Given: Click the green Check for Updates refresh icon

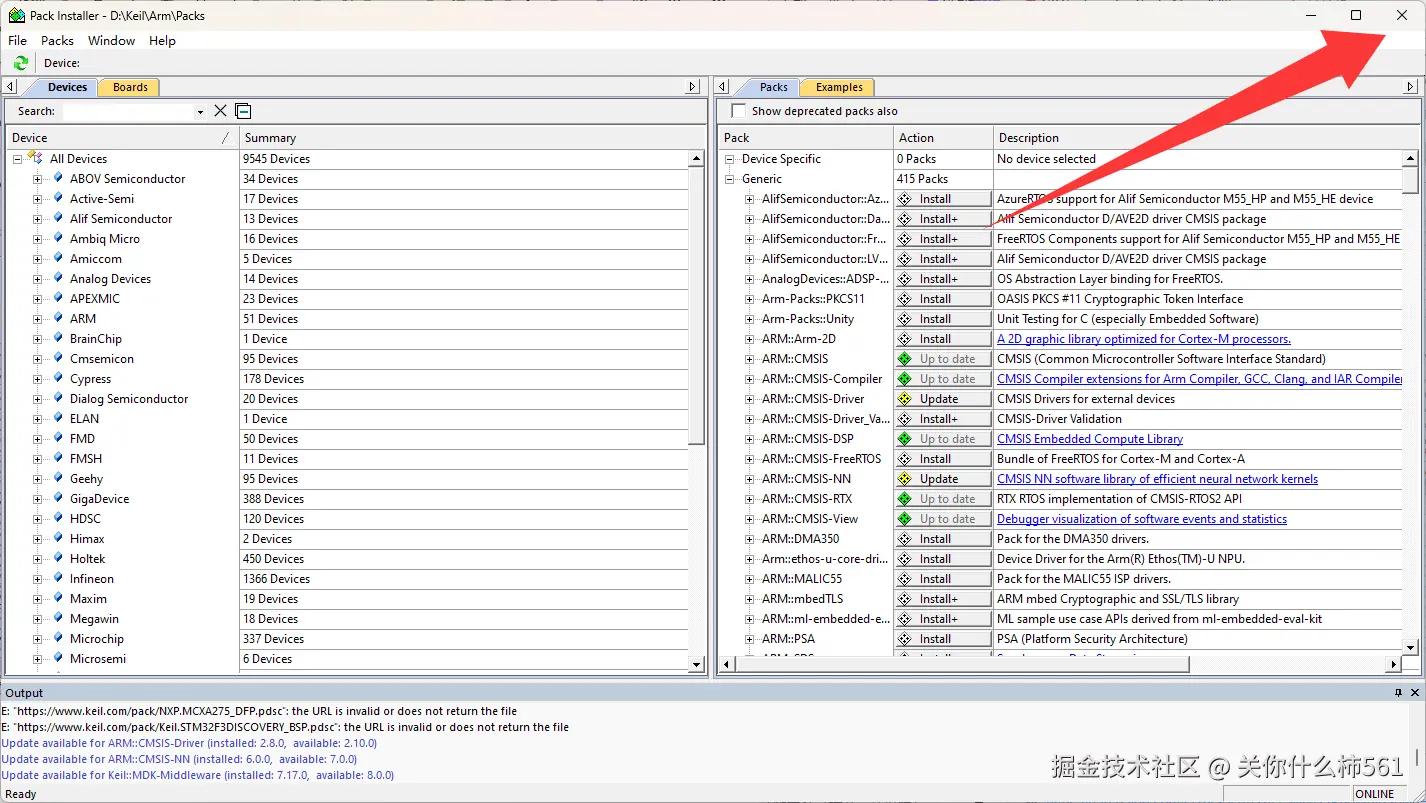Looking at the screenshot, I should [21, 63].
